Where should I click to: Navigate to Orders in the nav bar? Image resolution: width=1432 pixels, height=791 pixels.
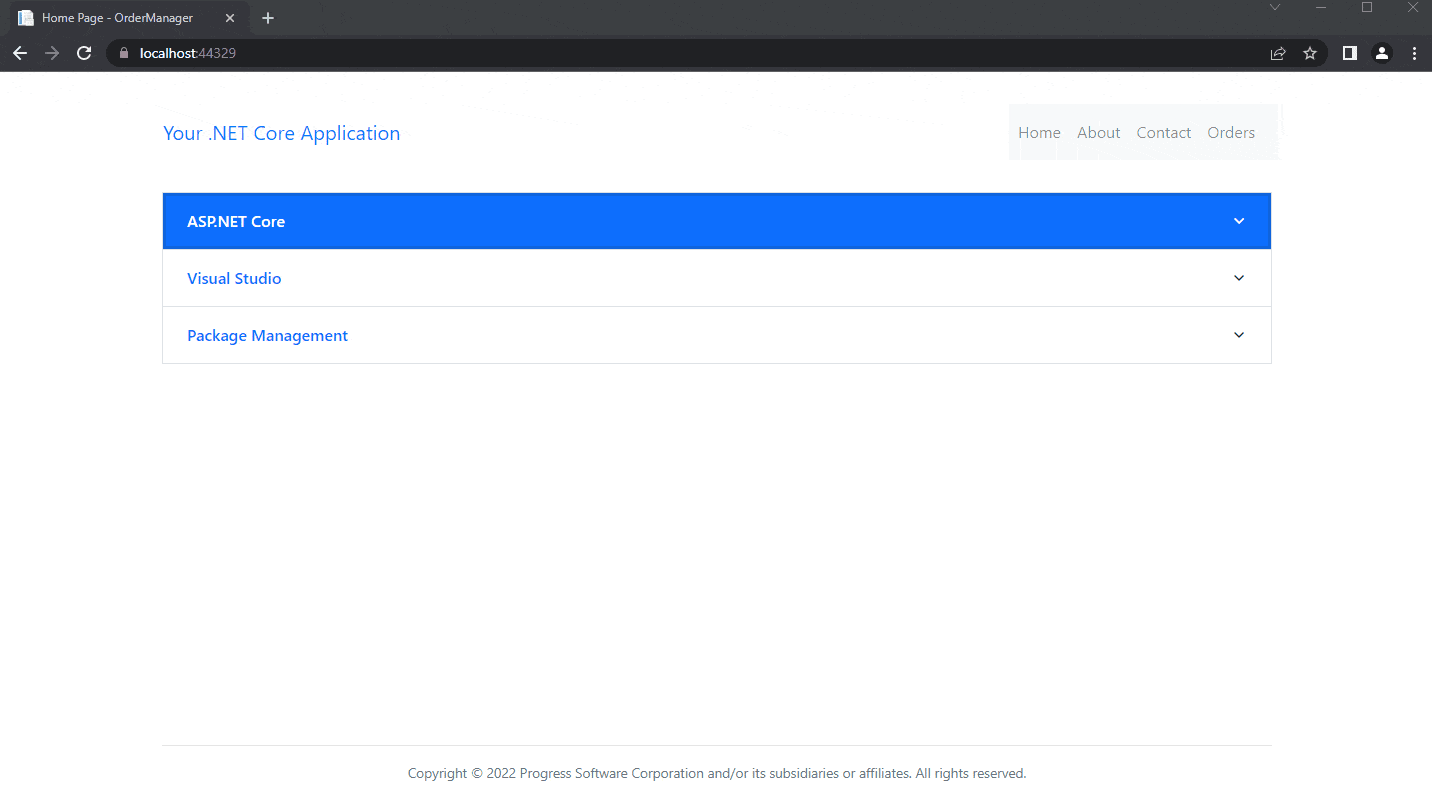click(x=1230, y=132)
